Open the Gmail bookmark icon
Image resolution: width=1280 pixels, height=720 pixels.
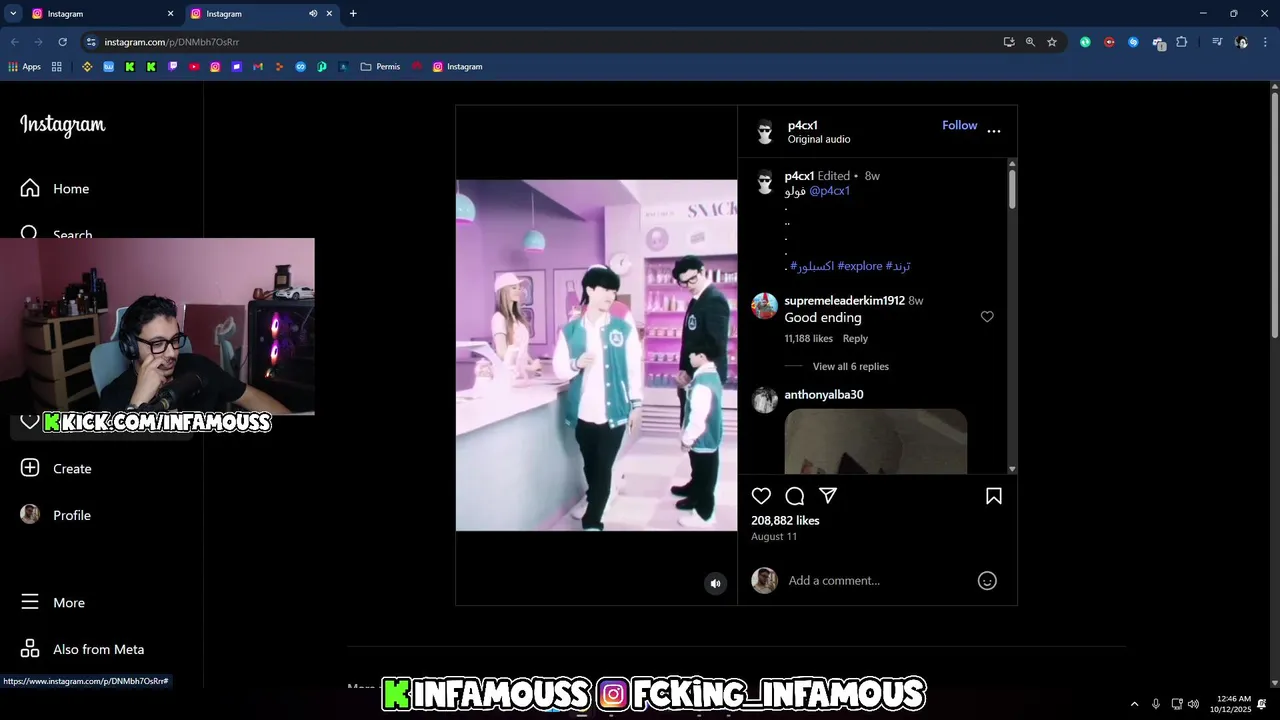[x=258, y=67]
